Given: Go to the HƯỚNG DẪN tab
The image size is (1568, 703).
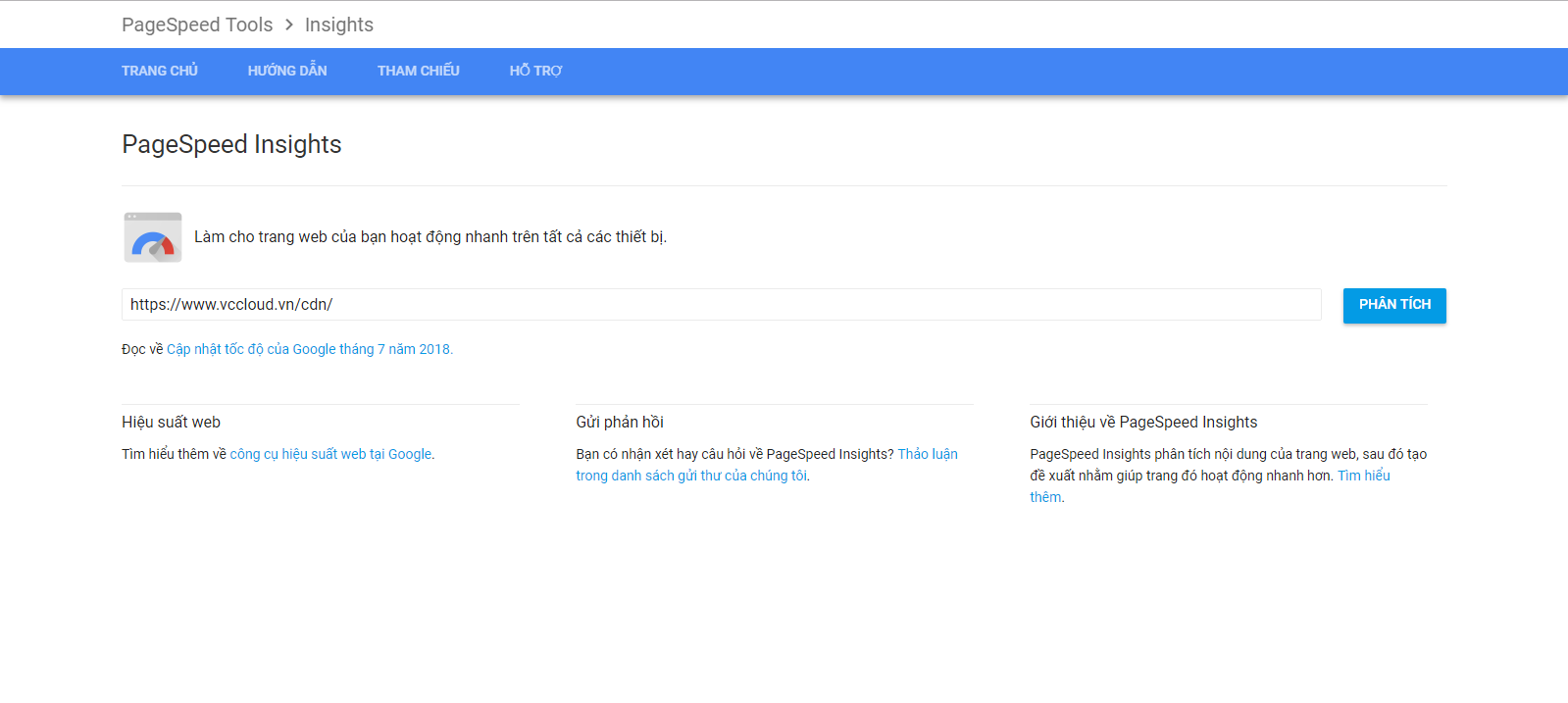Looking at the screenshot, I should tap(287, 71).
